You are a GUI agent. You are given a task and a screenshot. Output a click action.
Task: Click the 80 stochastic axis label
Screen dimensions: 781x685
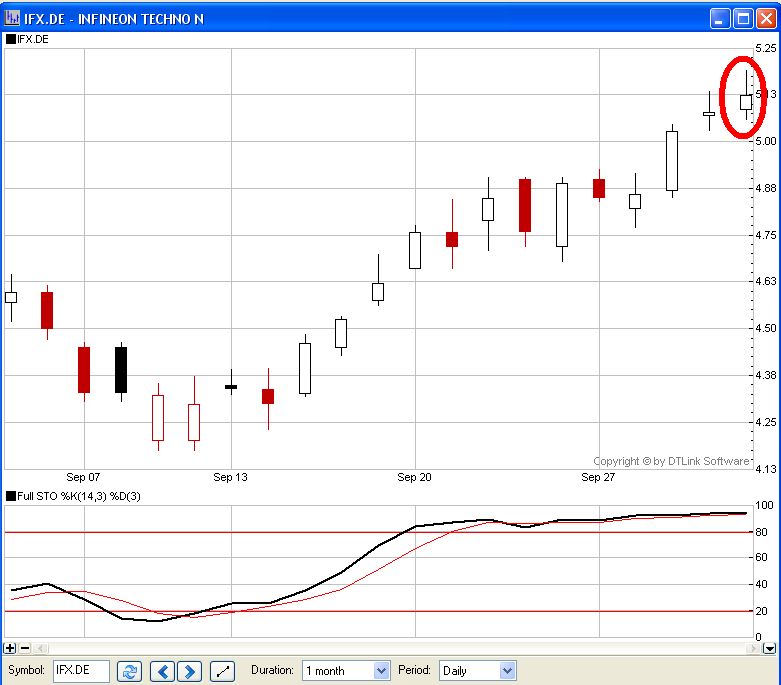(x=761, y=532)
